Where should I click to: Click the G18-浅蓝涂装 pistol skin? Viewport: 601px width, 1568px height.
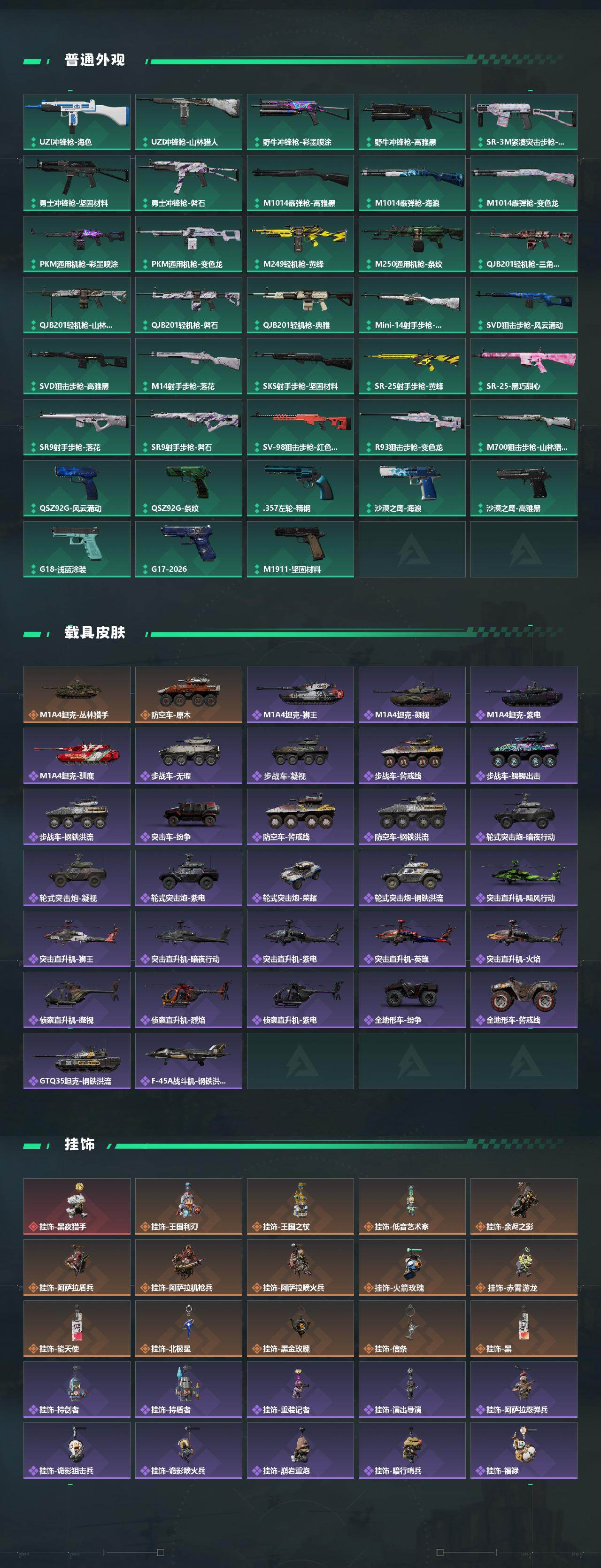77,549
